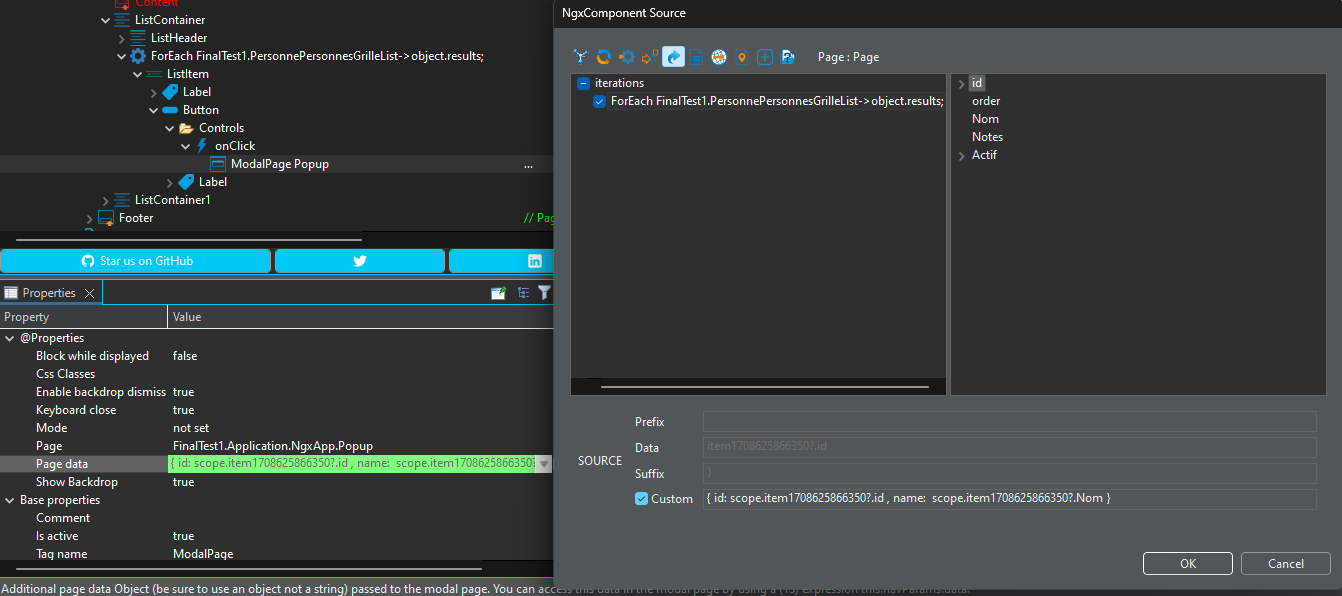This screenshot has height=596, width=1342.
Task: Expand the Actif node in data tree
Action: [961, 155]
